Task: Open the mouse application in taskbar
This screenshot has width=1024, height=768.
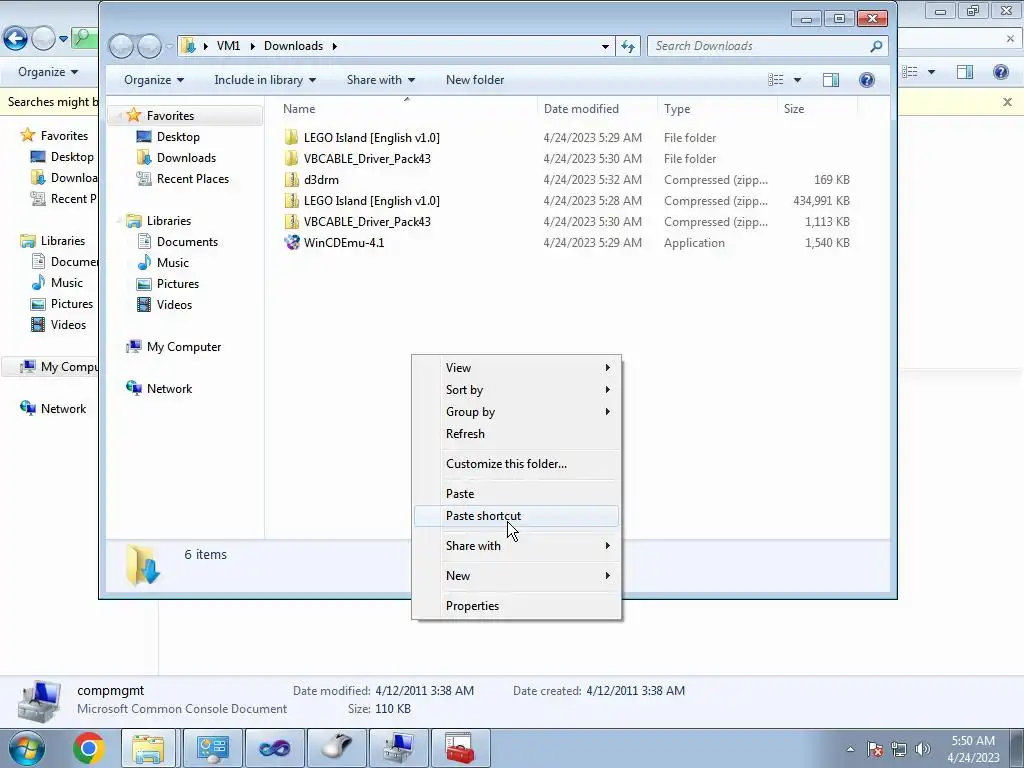Action: coord(337,748)
